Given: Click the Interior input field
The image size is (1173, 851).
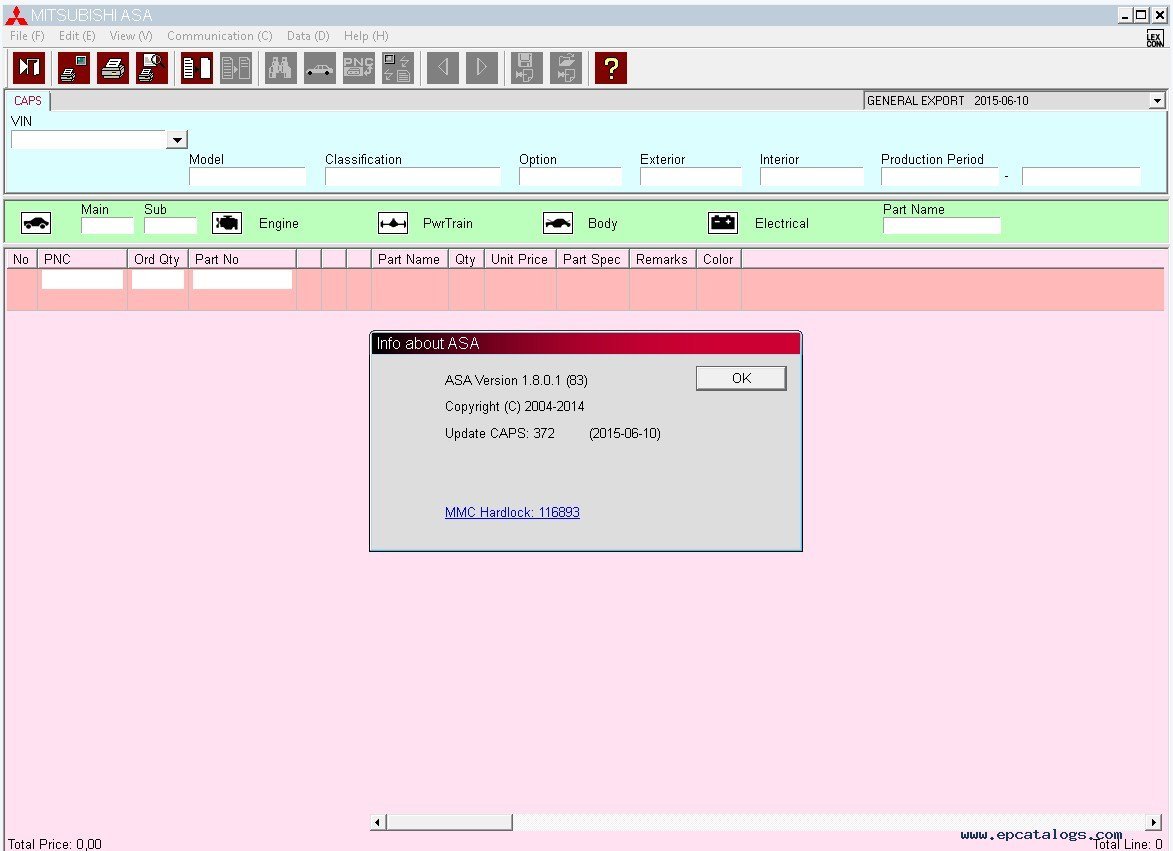Looking at the screenshot, I should (812, 176).
